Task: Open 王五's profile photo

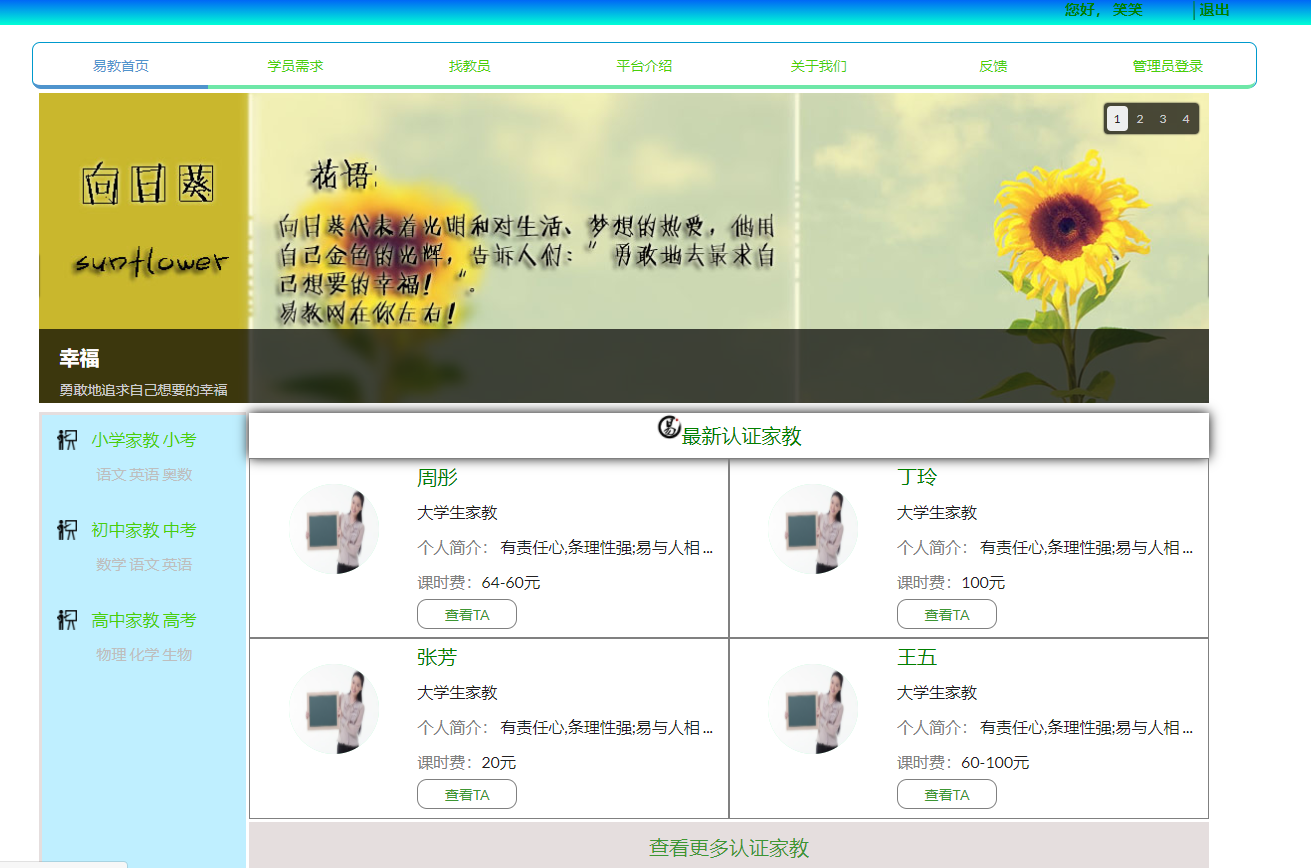Action: pos(813,709)
